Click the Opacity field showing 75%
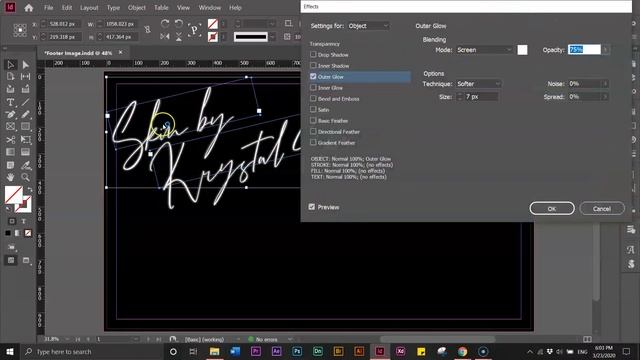This screenshot has width=640, height=360. (x=584, y=50)
